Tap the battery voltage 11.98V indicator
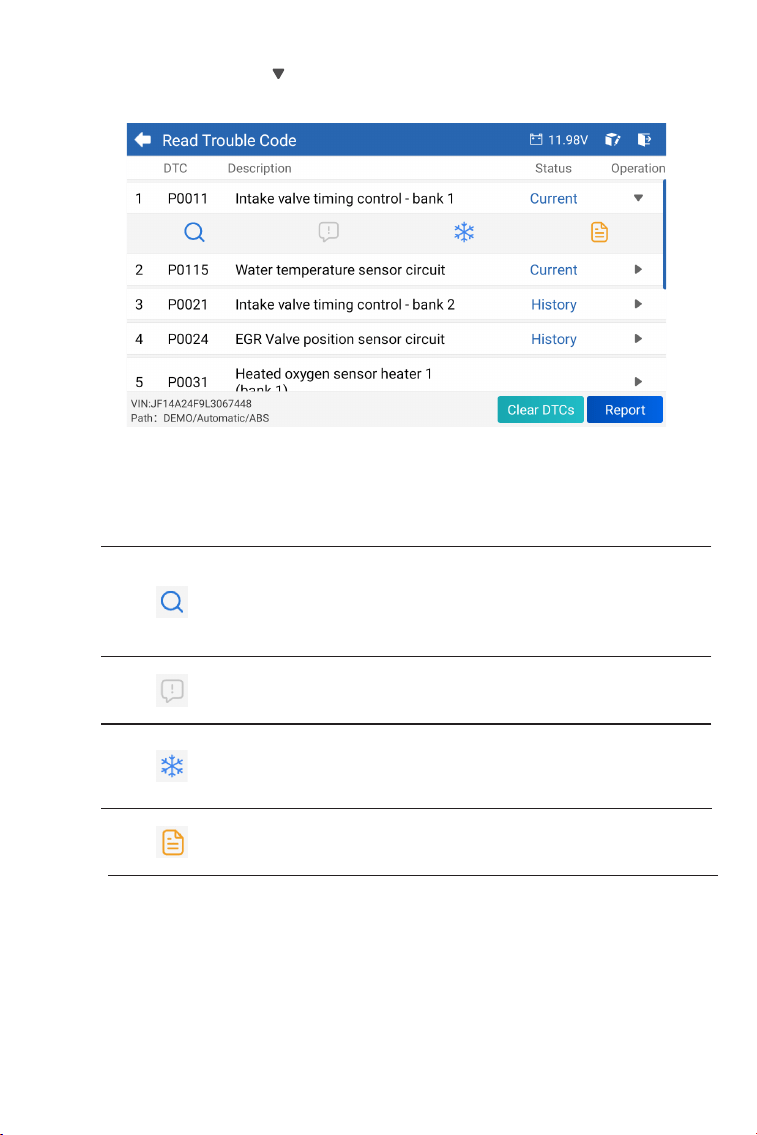Screen dimensions: 757x1135 point(559,140)
